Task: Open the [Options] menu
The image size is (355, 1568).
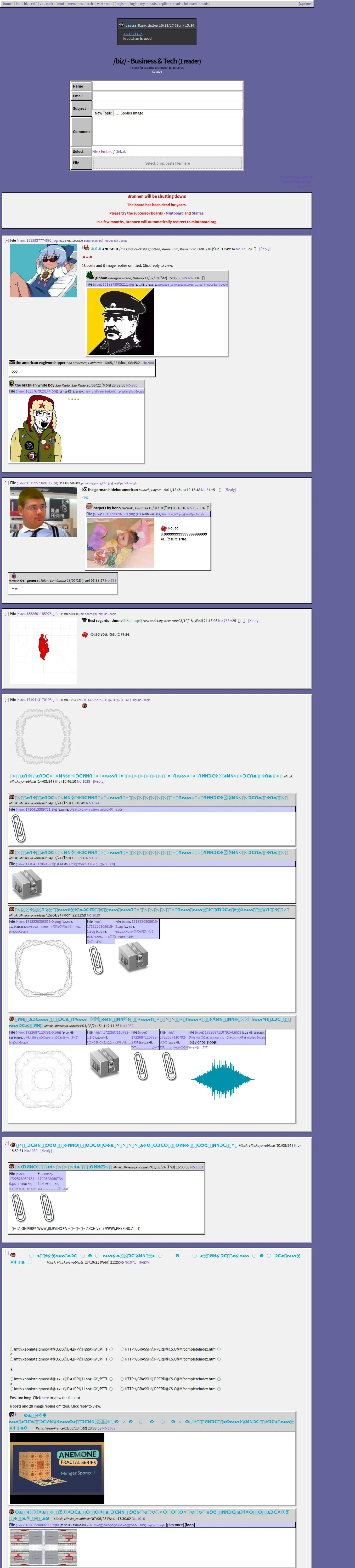Action: [306, 4]
